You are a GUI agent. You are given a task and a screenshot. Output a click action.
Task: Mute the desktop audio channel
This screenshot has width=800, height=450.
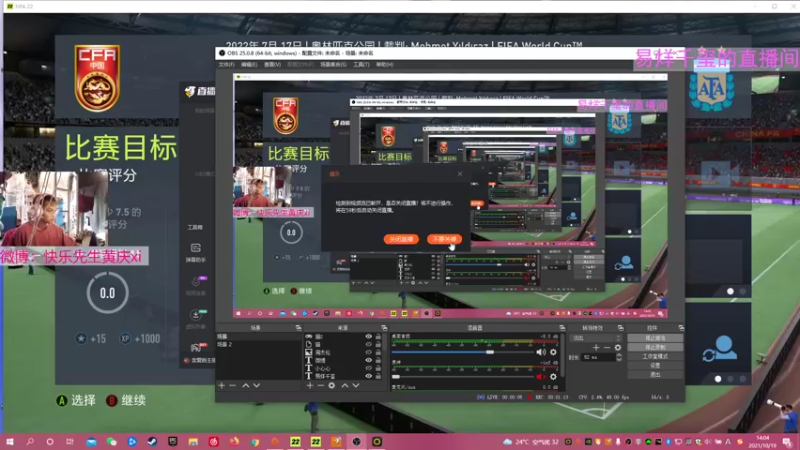pyautogui.click(x=541, y=352)
